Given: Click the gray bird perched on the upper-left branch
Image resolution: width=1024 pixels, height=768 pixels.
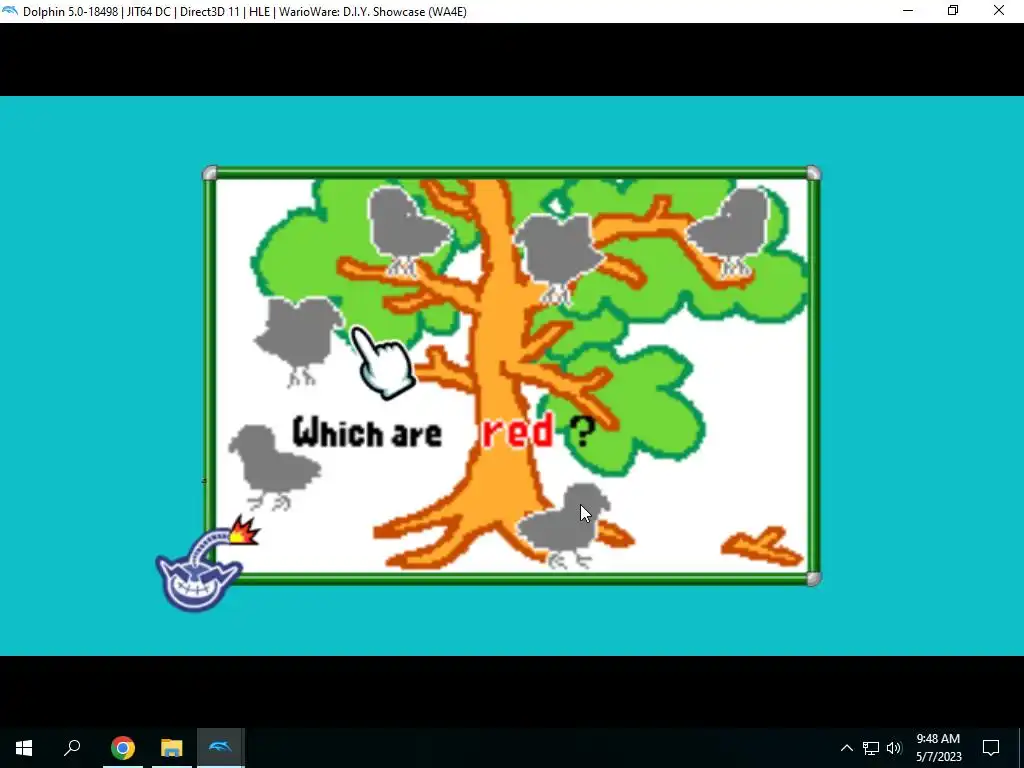Looking at the screenshot, I should (x=408, y=230).
